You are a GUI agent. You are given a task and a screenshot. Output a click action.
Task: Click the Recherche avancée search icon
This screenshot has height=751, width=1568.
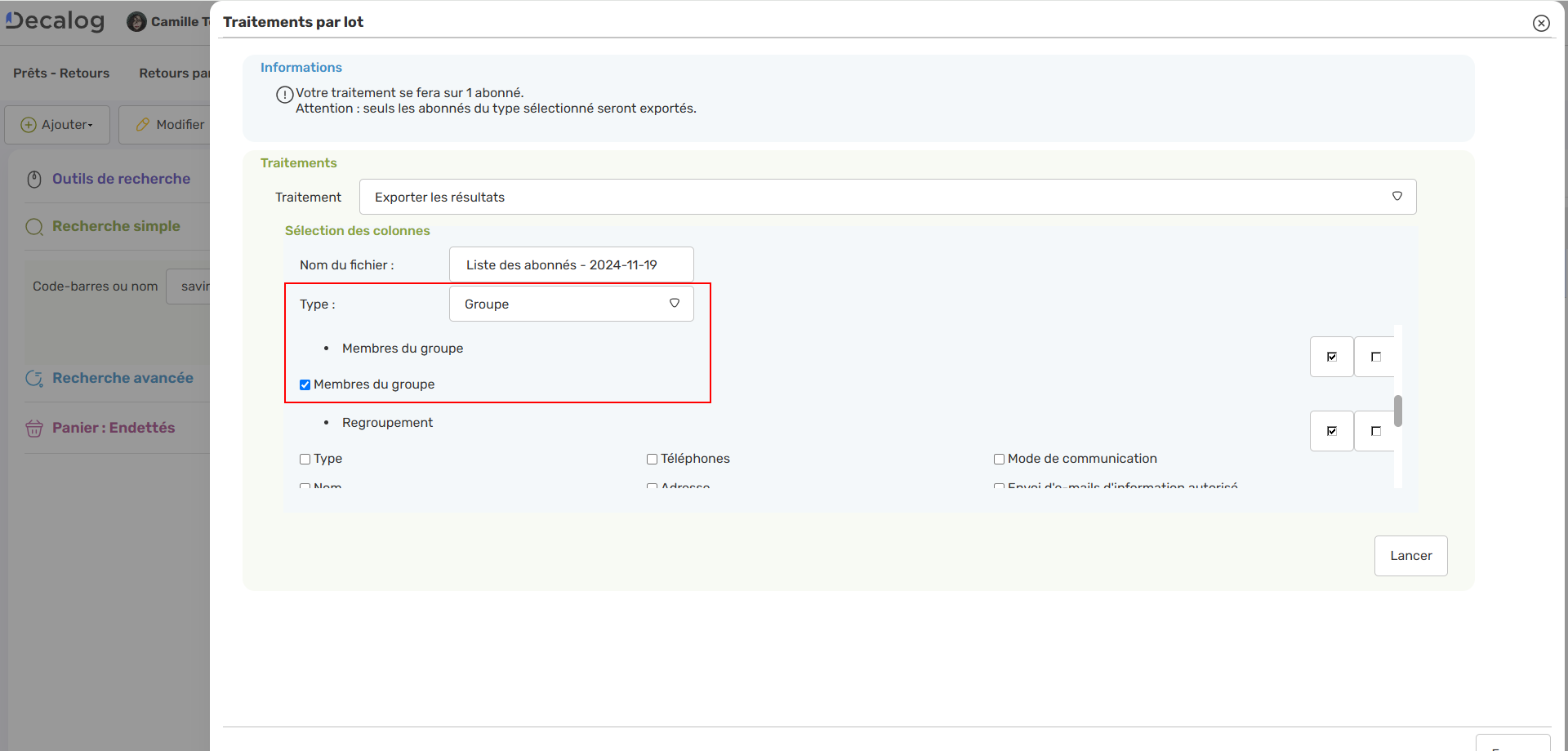tap(34, 379)
